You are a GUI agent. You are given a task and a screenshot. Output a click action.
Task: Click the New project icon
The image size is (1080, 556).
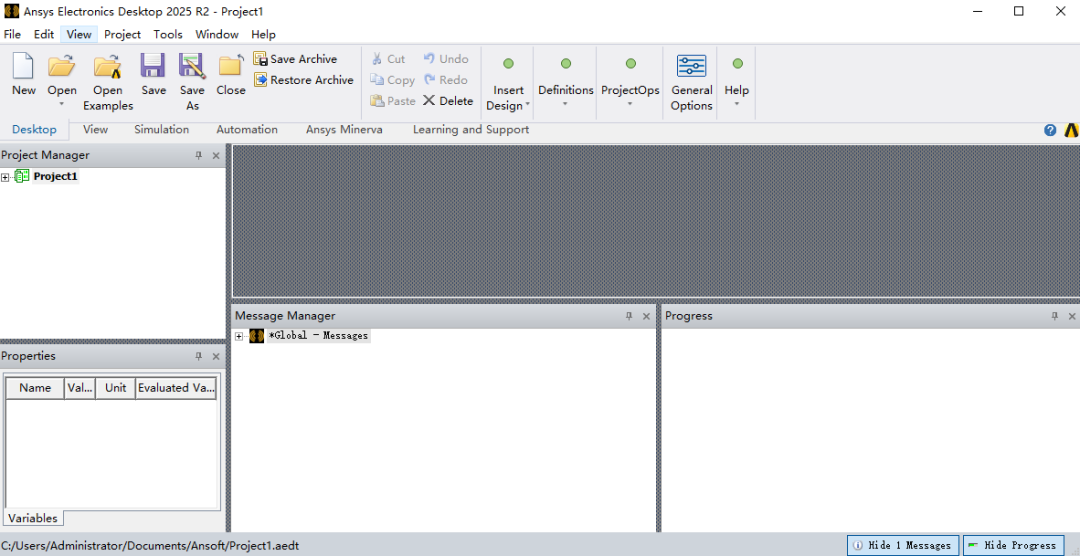point(23,66)
